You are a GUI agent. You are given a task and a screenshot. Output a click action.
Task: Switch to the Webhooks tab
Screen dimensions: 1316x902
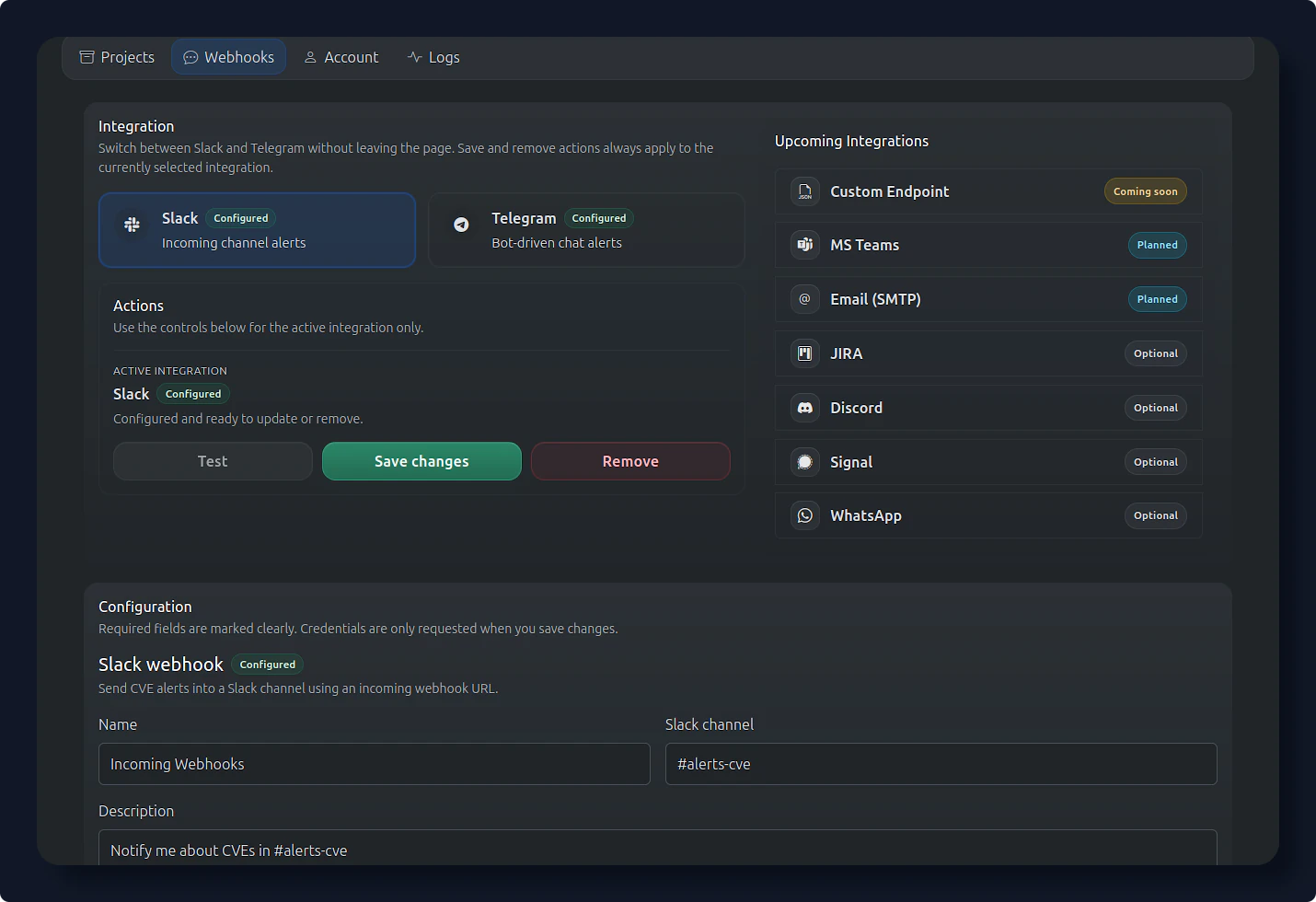pyautogui.click(x=228, y=57)
